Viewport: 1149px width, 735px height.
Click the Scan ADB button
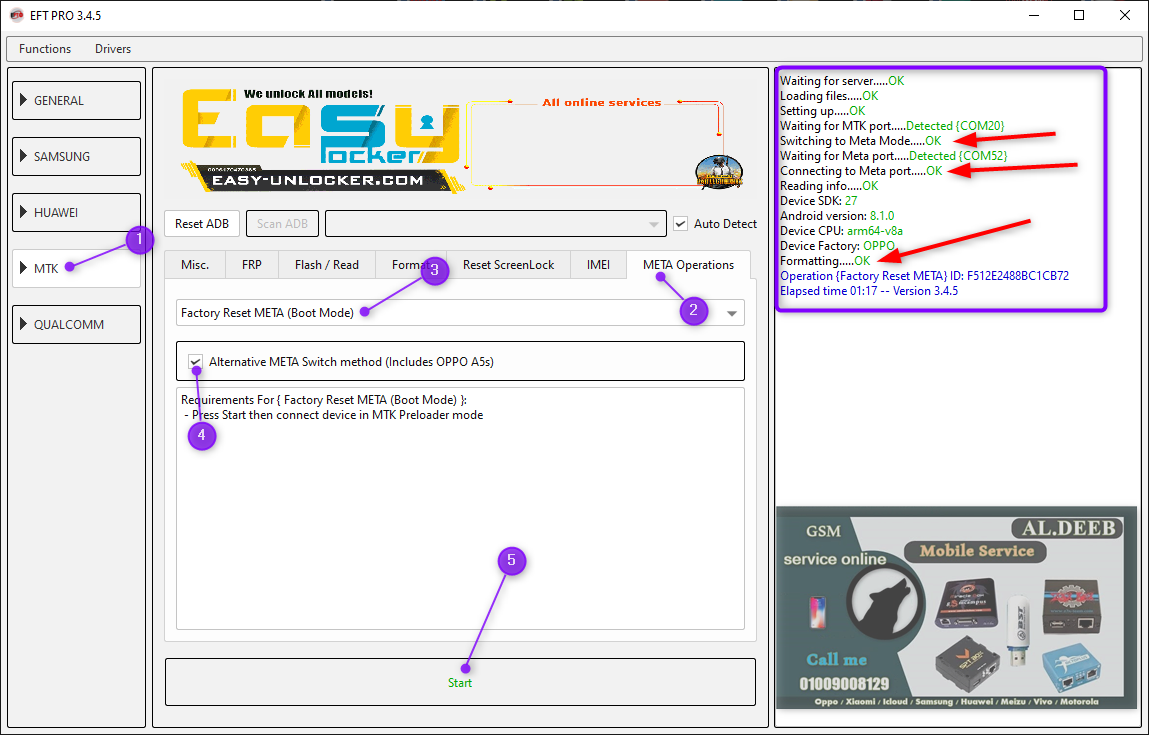tap(282, 224)
